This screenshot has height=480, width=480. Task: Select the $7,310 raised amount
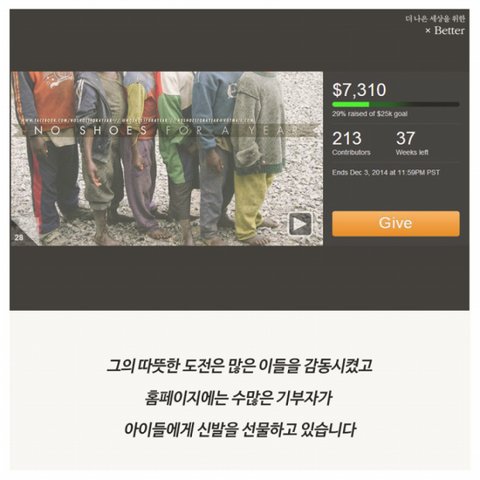pos(359,90)
